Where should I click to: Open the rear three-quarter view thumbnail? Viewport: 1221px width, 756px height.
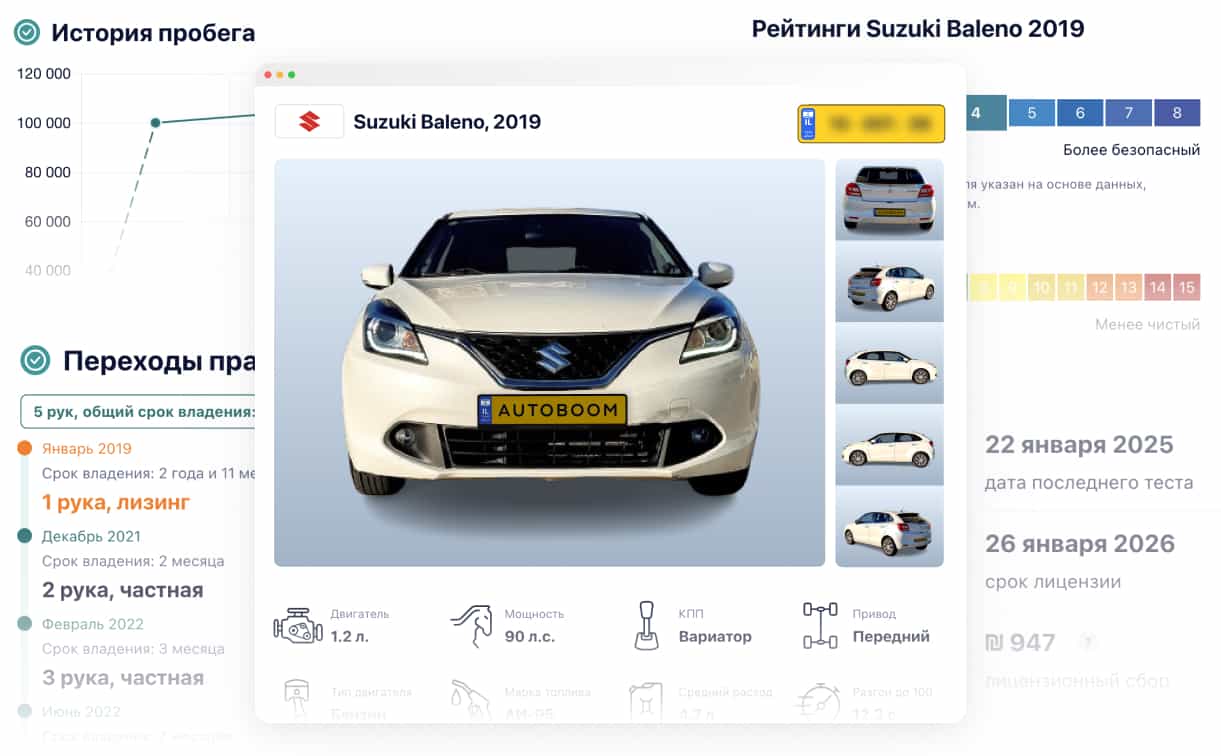[x=889, y=281]
